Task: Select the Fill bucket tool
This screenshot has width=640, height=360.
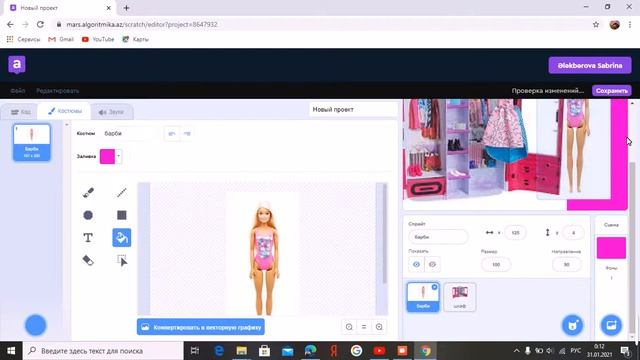Action: click(x=122, y=238)
